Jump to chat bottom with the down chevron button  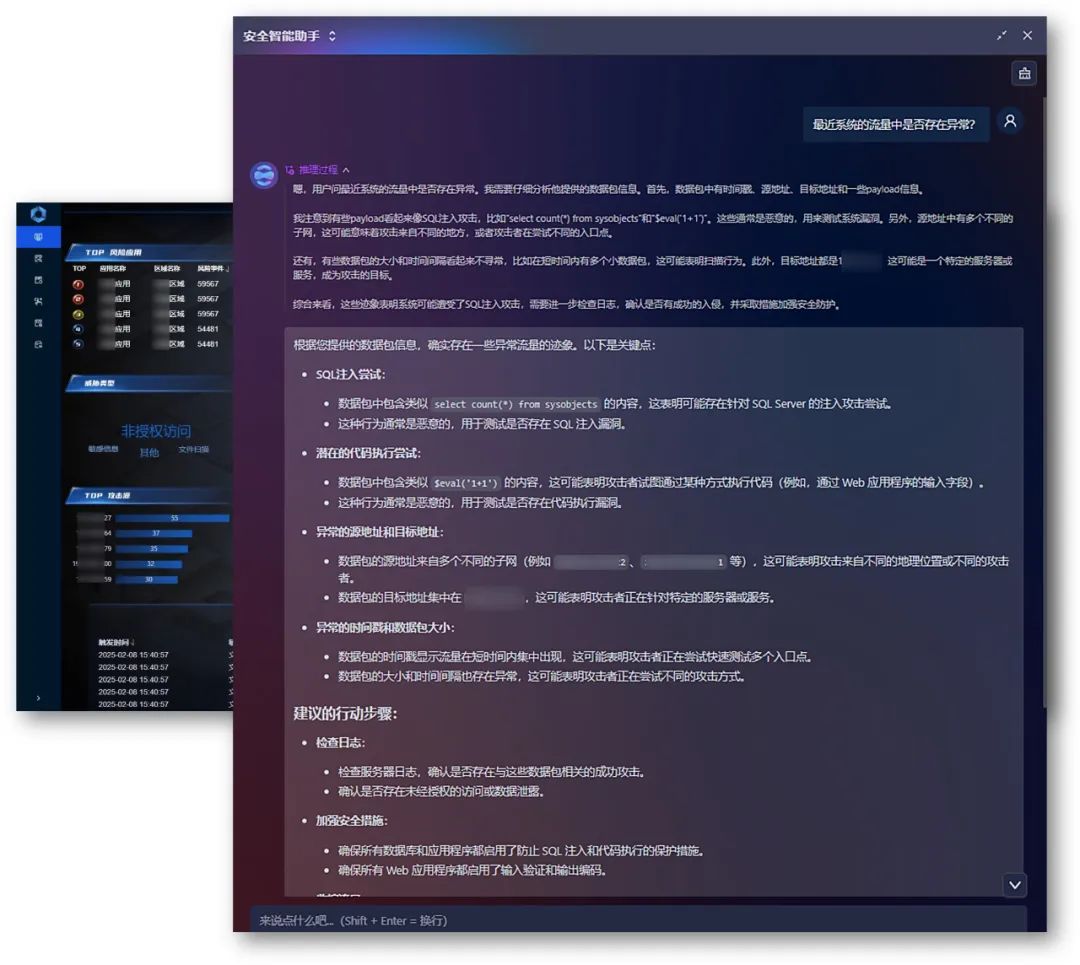click(1015, 885)
